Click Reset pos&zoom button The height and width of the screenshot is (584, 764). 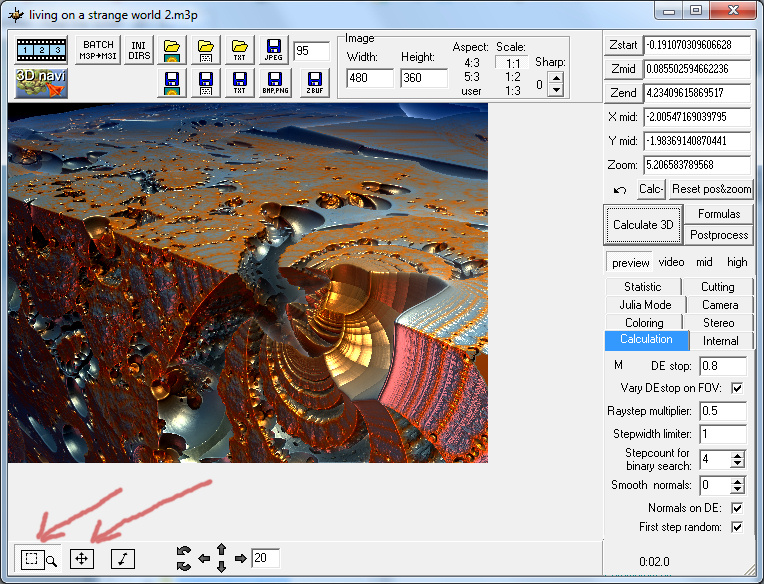pos(711,189)
